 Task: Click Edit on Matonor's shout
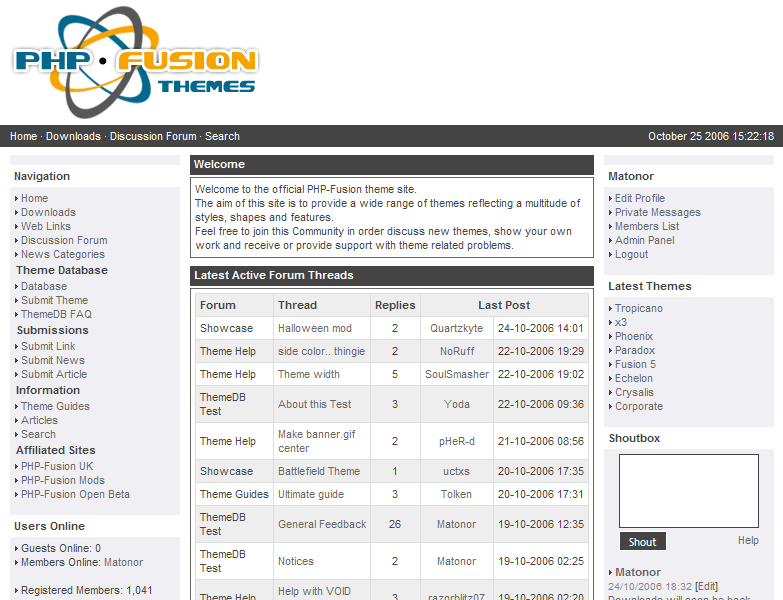[706, 586]
